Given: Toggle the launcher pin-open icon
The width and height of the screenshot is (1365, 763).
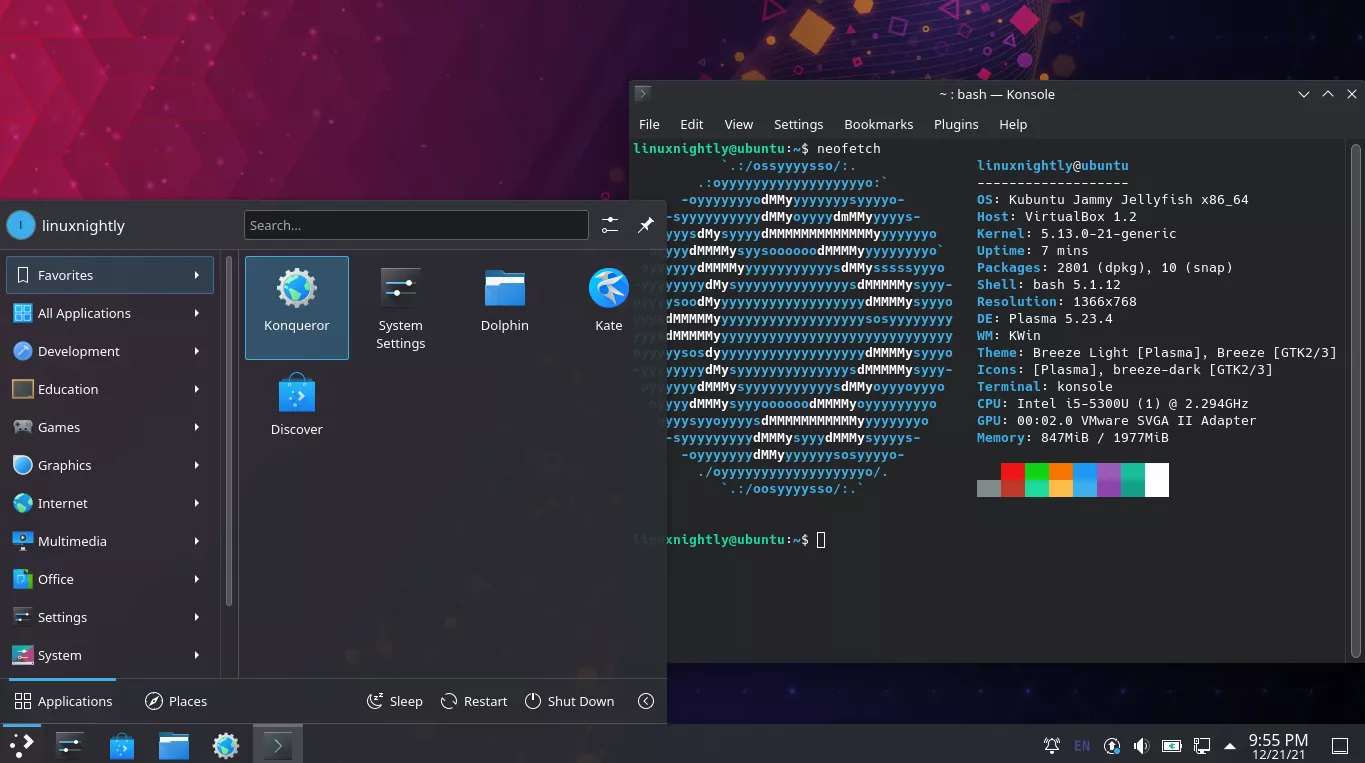Looking at the screenshot, I should click(646, 225).
